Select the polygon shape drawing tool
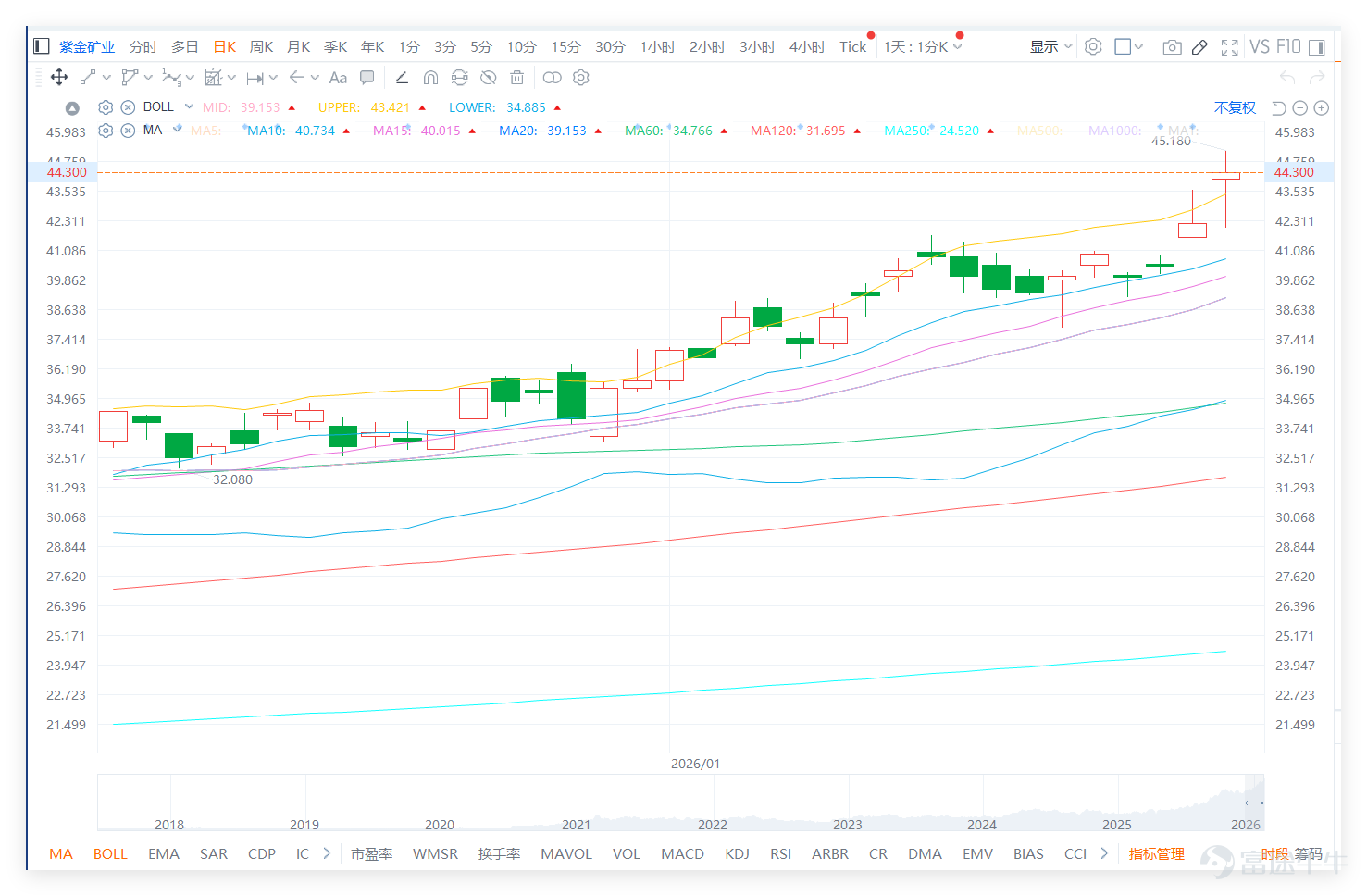This screenshot has height=896, width=1367. (x=130, y=78)
